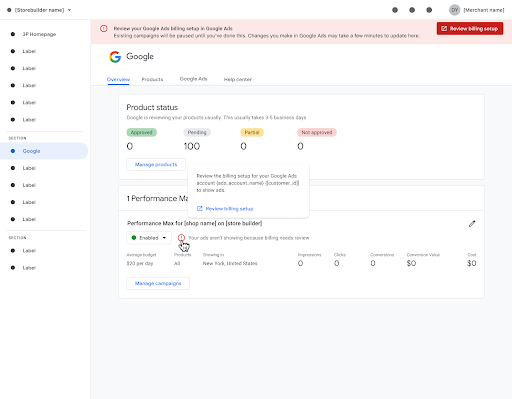Follow the Review billing setup link in tooltip
Image resolution: width=512 pixels, height=399 pixels.
(x=229, y=209)
